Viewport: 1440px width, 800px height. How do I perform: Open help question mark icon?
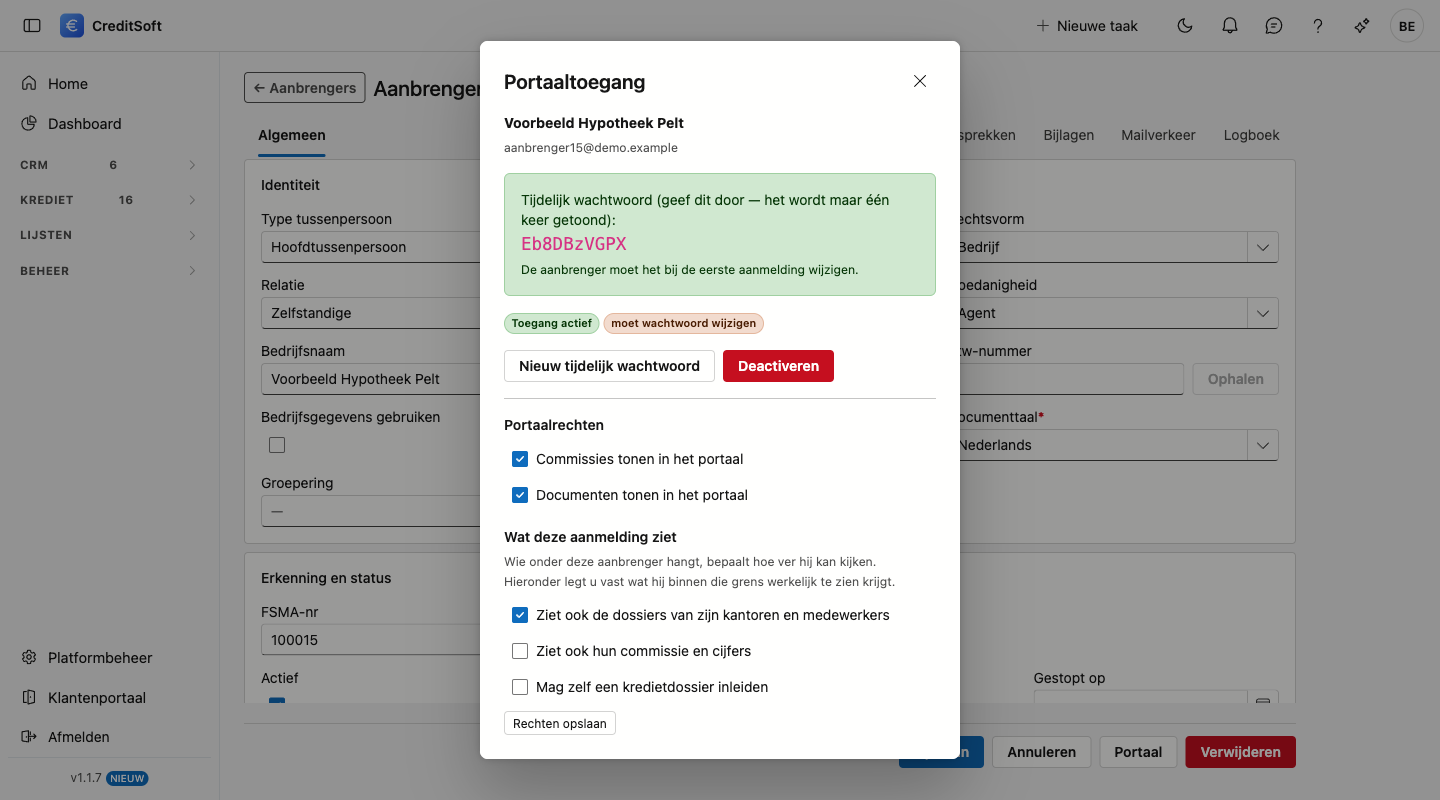tap(1318, 26)
